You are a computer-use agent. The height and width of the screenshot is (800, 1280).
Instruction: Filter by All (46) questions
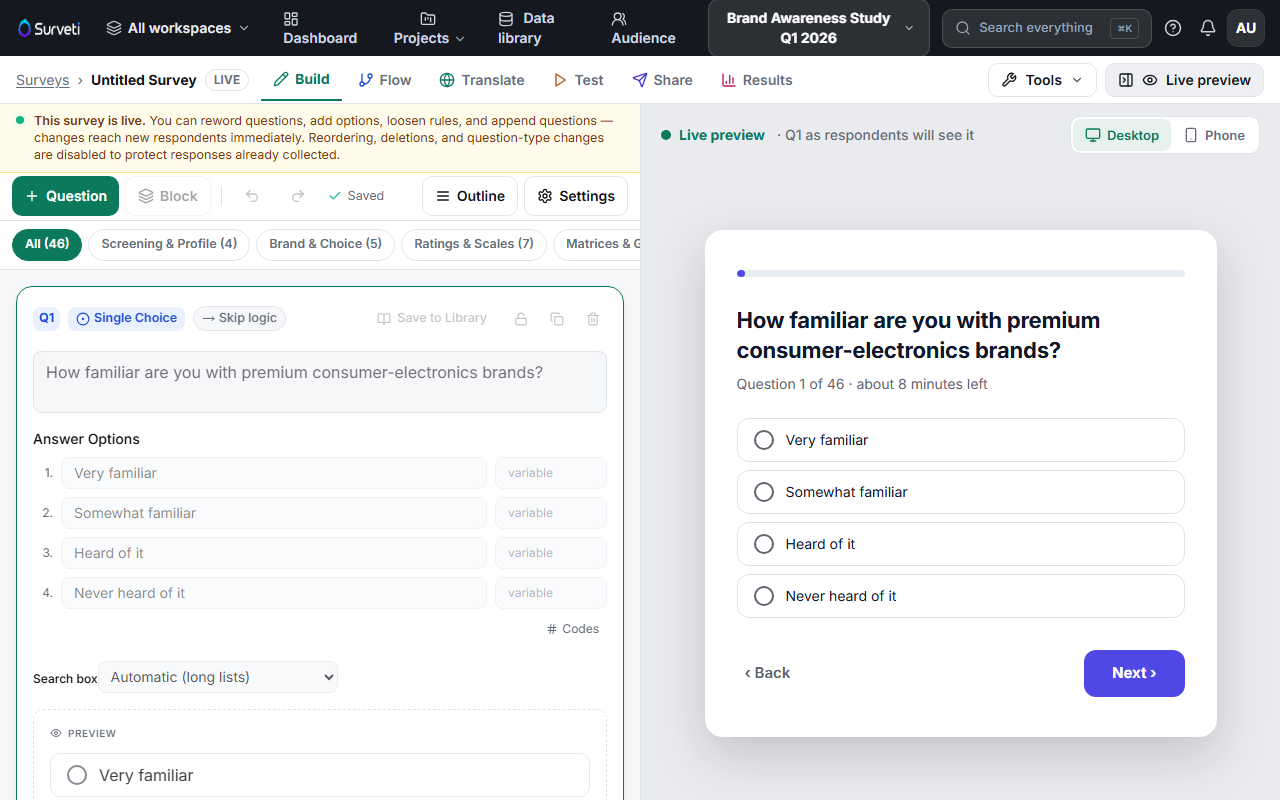click(x=47, y=244)
